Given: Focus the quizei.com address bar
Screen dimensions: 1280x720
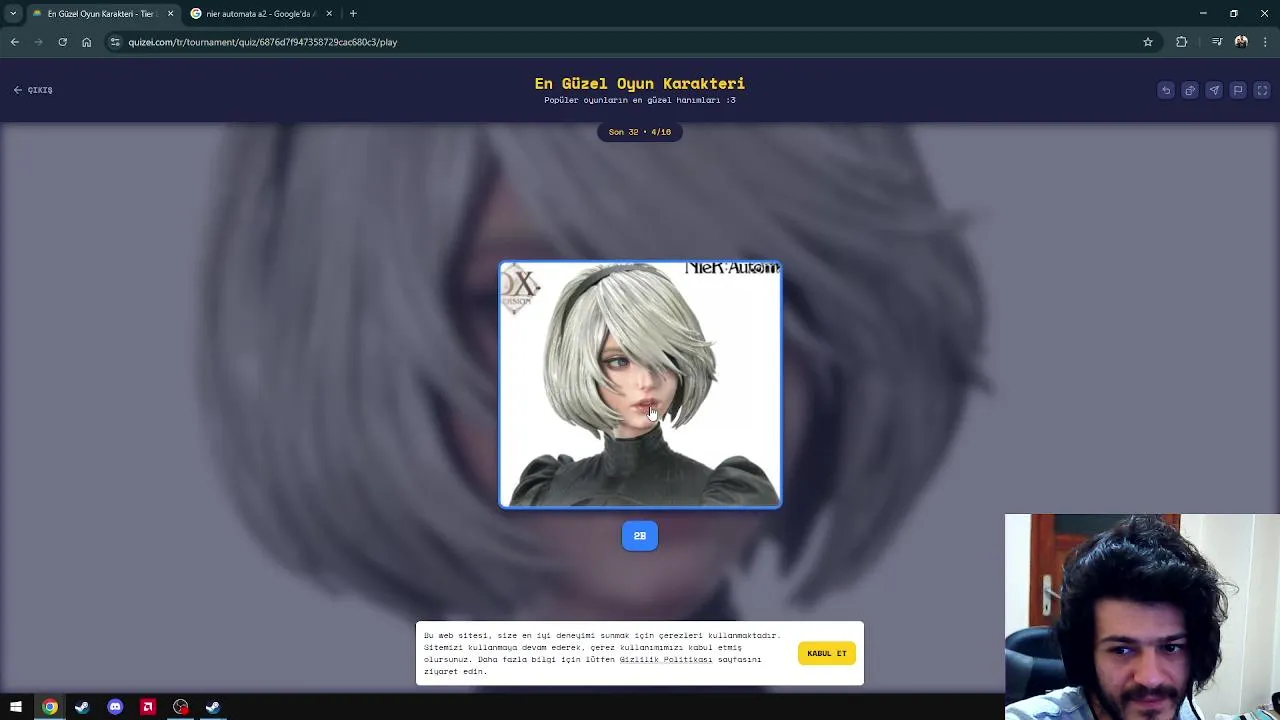Looking at the screenshot, I should [x=630, y=42].
